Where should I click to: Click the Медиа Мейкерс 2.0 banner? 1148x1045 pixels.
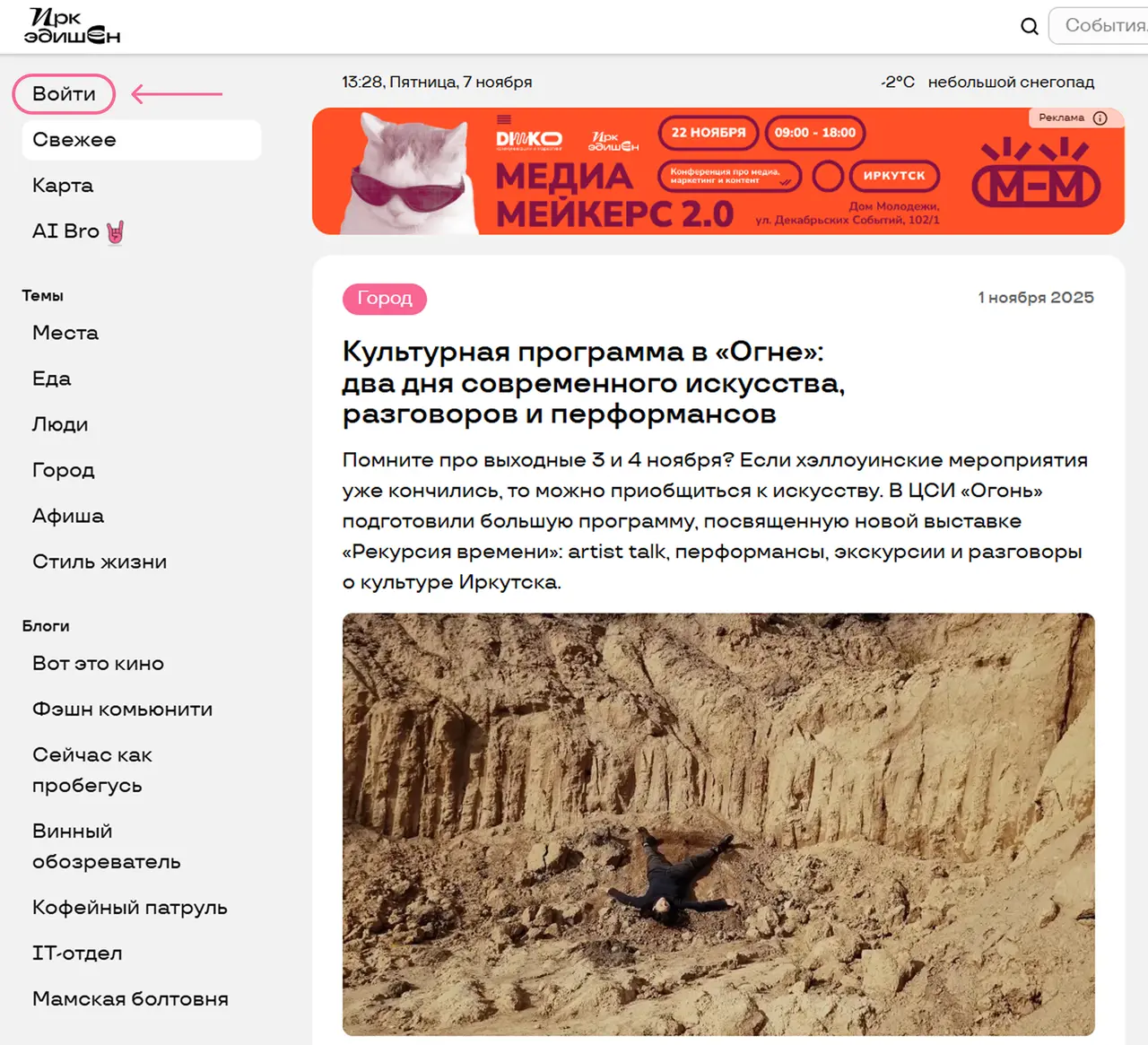pos(717,171)
